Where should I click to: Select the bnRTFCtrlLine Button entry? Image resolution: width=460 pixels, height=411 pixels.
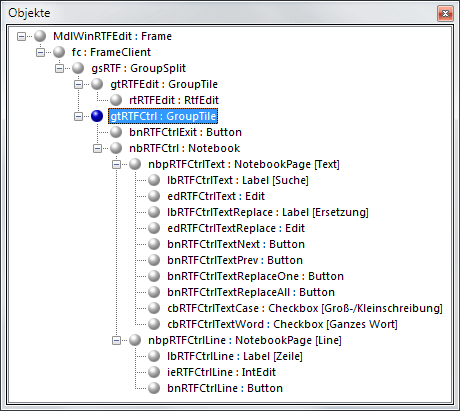225,388
